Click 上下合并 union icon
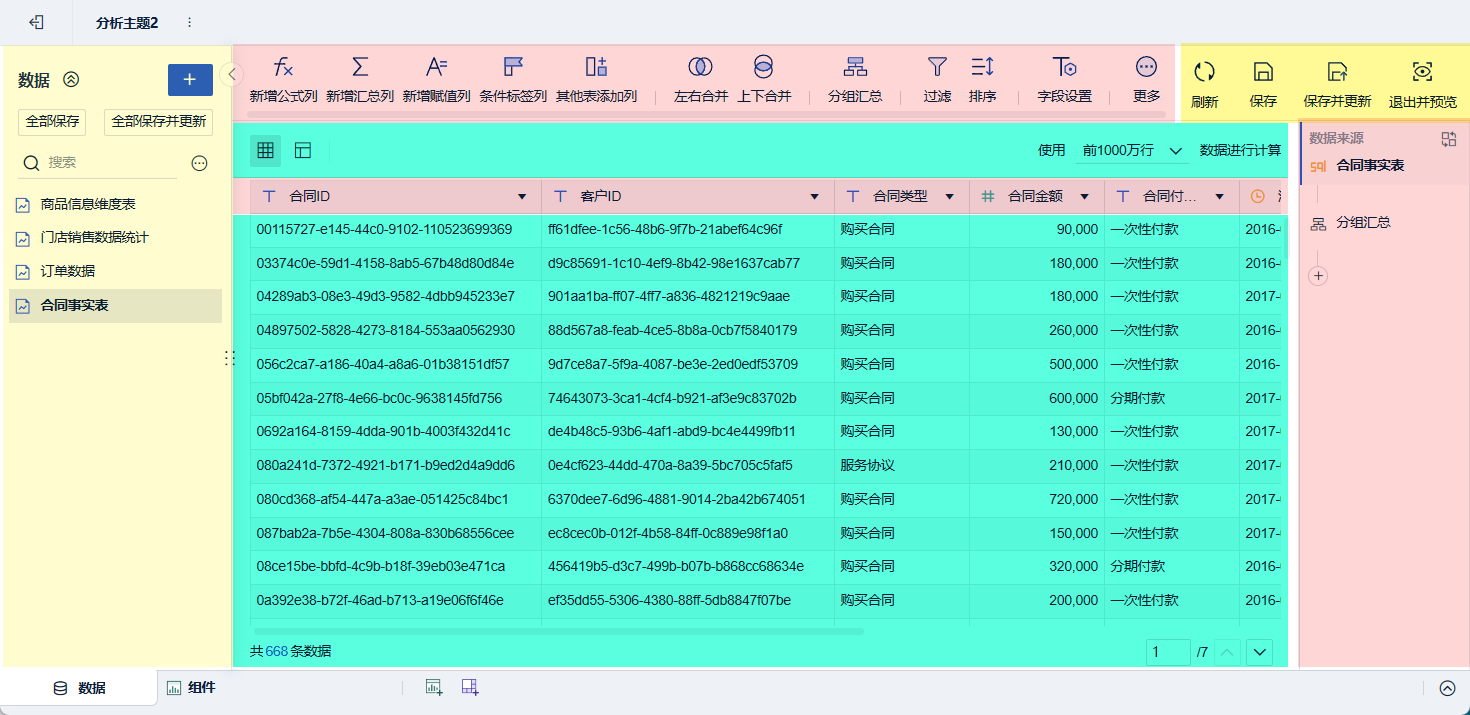The width and height of the screenshot is (1470, 715). point(763,67)
